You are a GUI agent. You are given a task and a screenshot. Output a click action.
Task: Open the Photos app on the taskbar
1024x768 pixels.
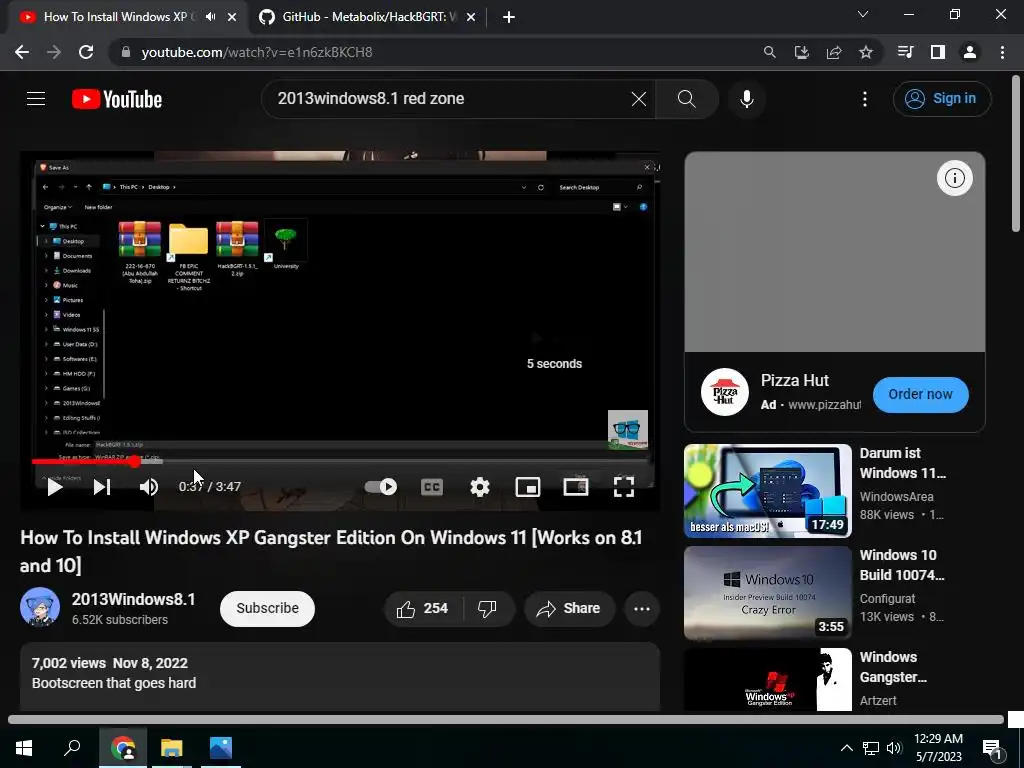click(221, 747)
